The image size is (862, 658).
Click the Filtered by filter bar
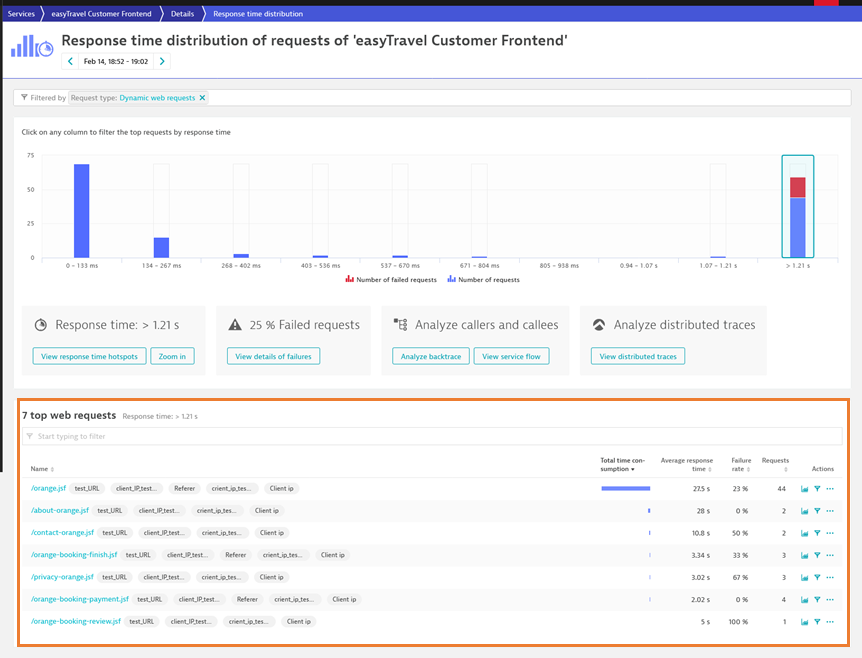(432, 98)
